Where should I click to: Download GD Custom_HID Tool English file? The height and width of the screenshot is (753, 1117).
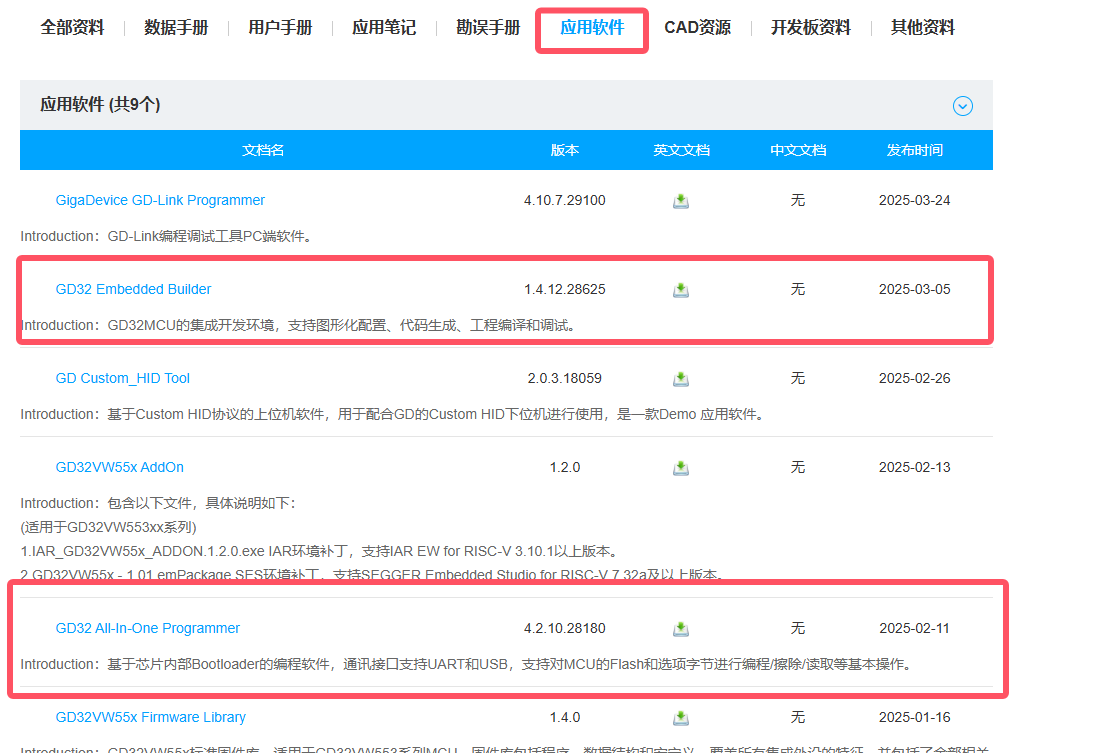[x=681, y=379]
